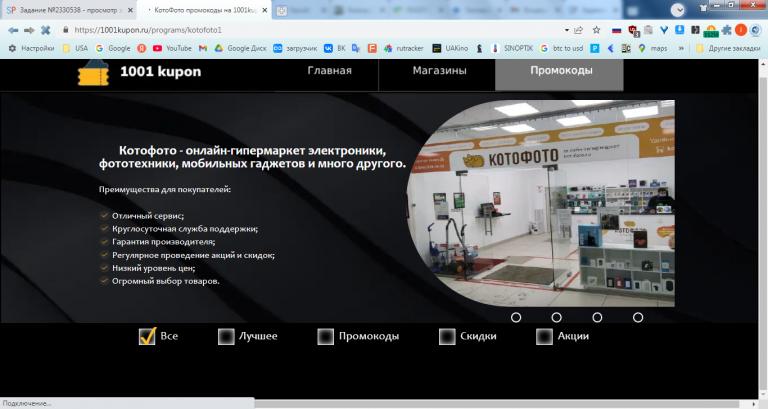Click the vertical scrollbar down arrow

click(763, 394)
